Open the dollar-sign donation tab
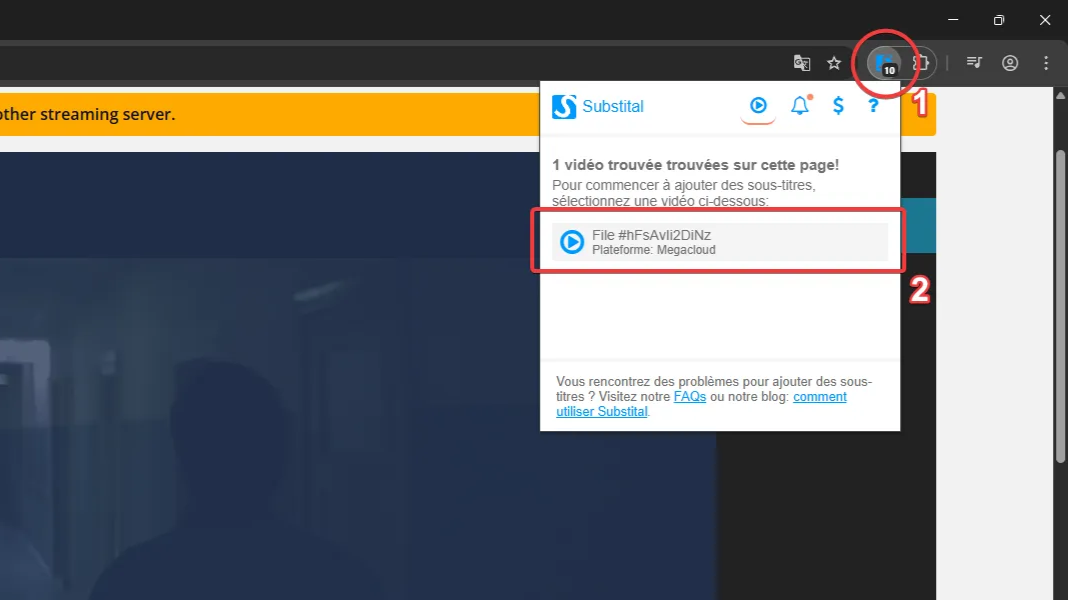The width and height of the screenshot is (1068, 600). click(838, 106)
